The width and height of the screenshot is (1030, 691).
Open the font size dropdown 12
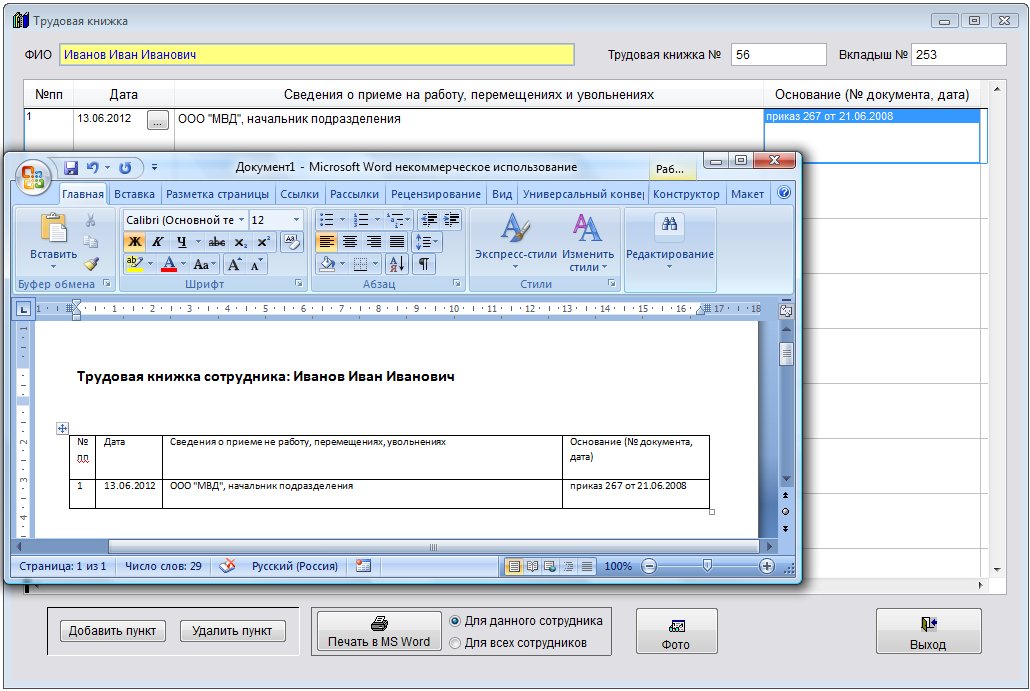(x=296, y=219)
